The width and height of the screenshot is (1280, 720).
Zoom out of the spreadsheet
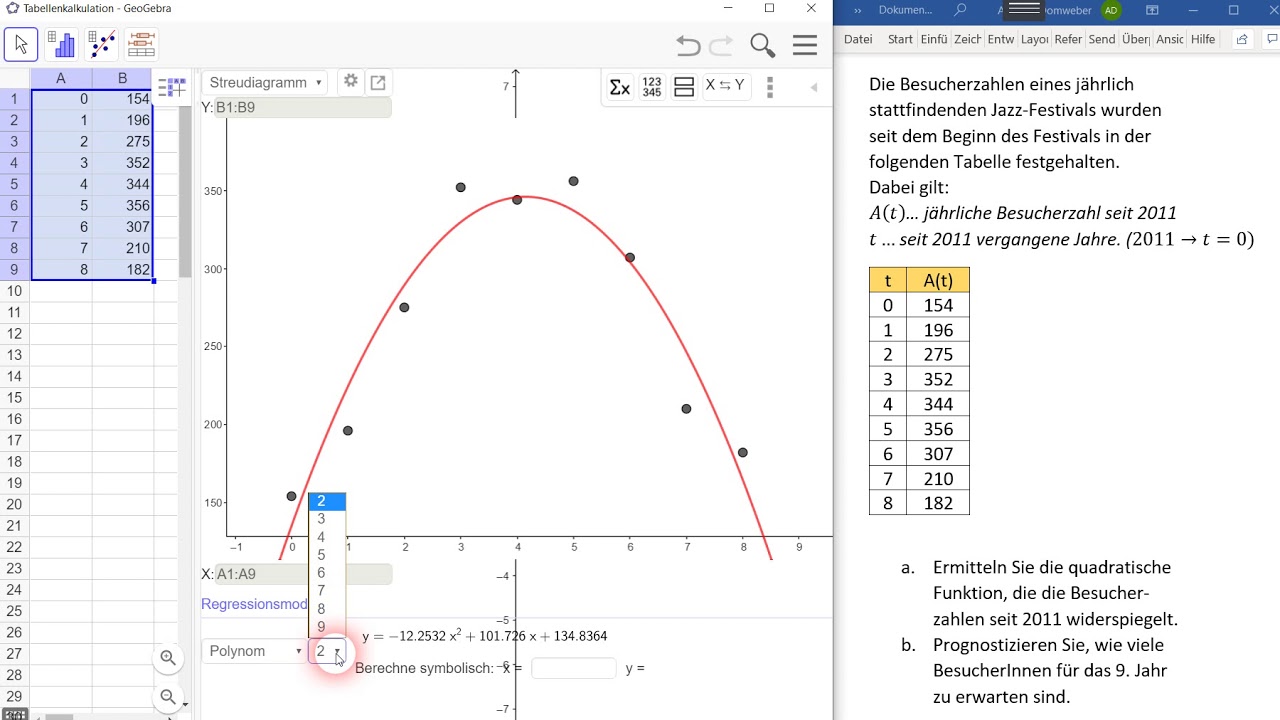point(168,697)
